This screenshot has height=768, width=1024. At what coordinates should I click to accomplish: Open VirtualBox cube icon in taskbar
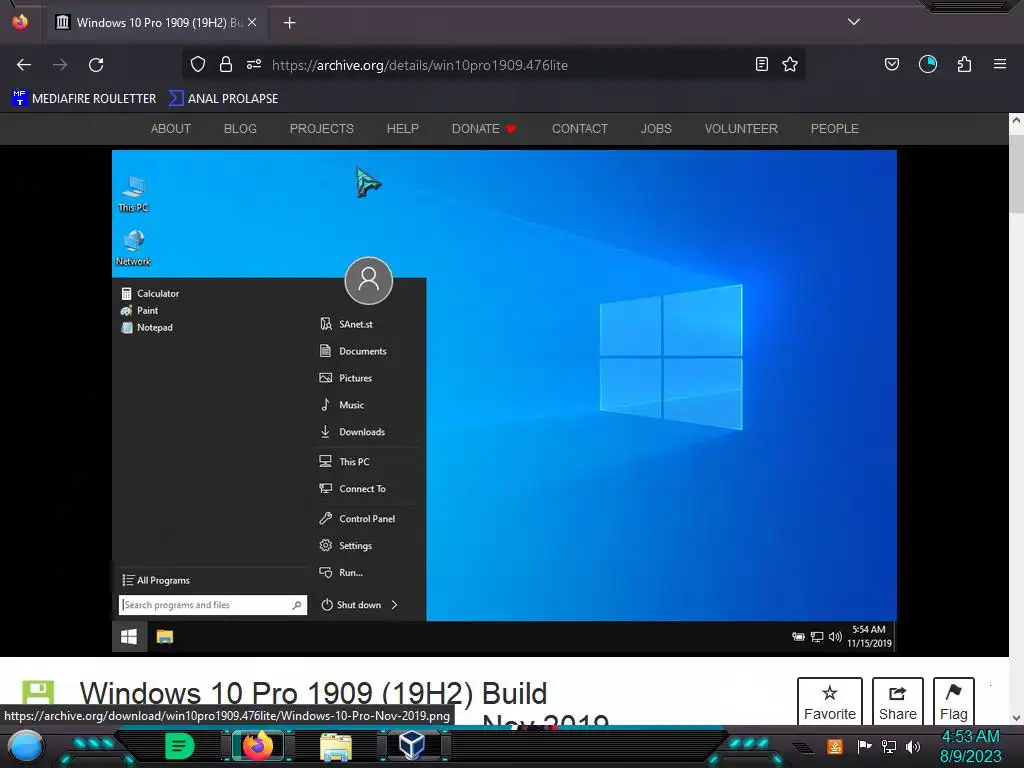coord(412,745)
